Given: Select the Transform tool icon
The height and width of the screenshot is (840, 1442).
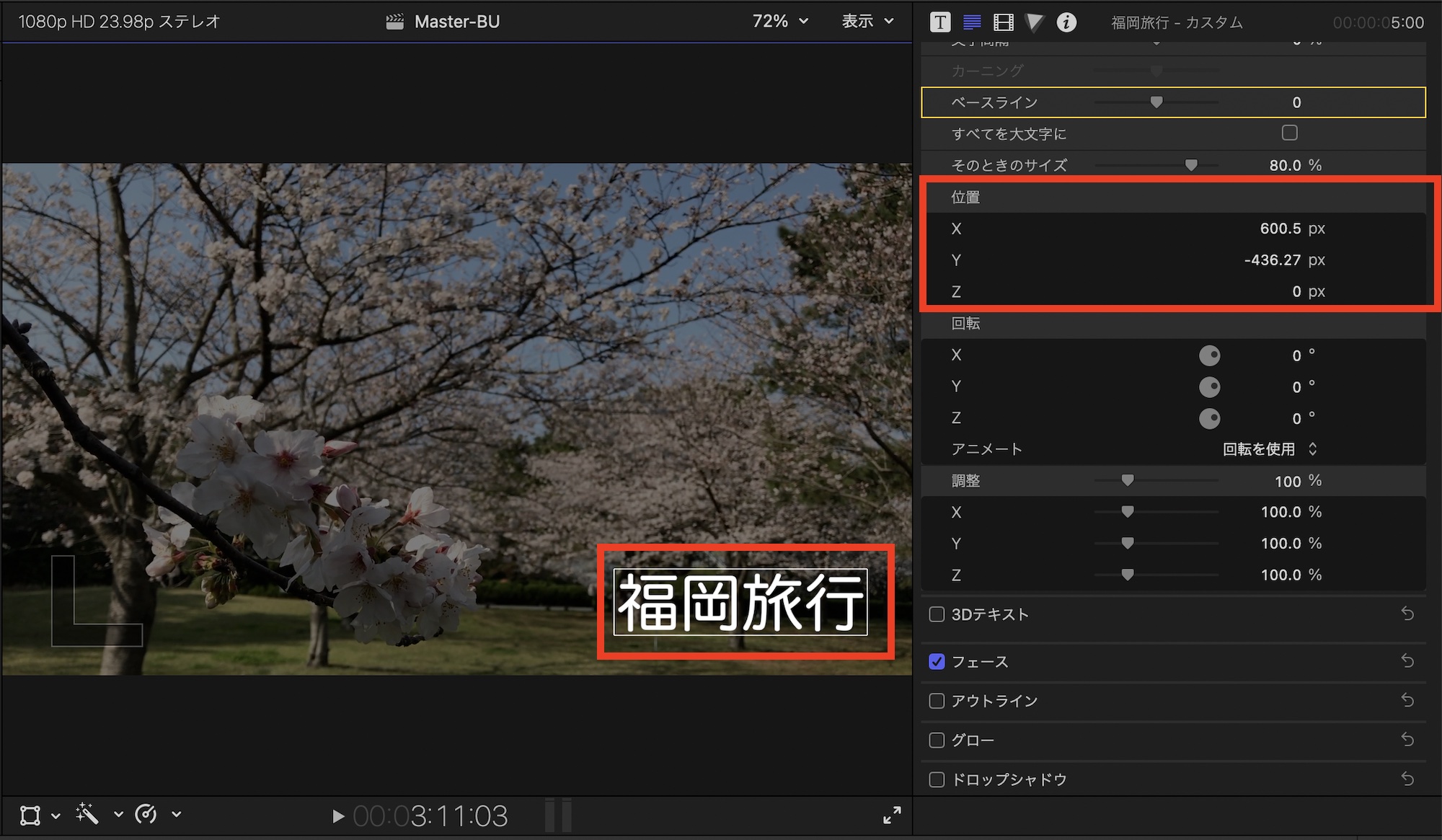Looking at the screenshot, I should [x=30, y=815].
